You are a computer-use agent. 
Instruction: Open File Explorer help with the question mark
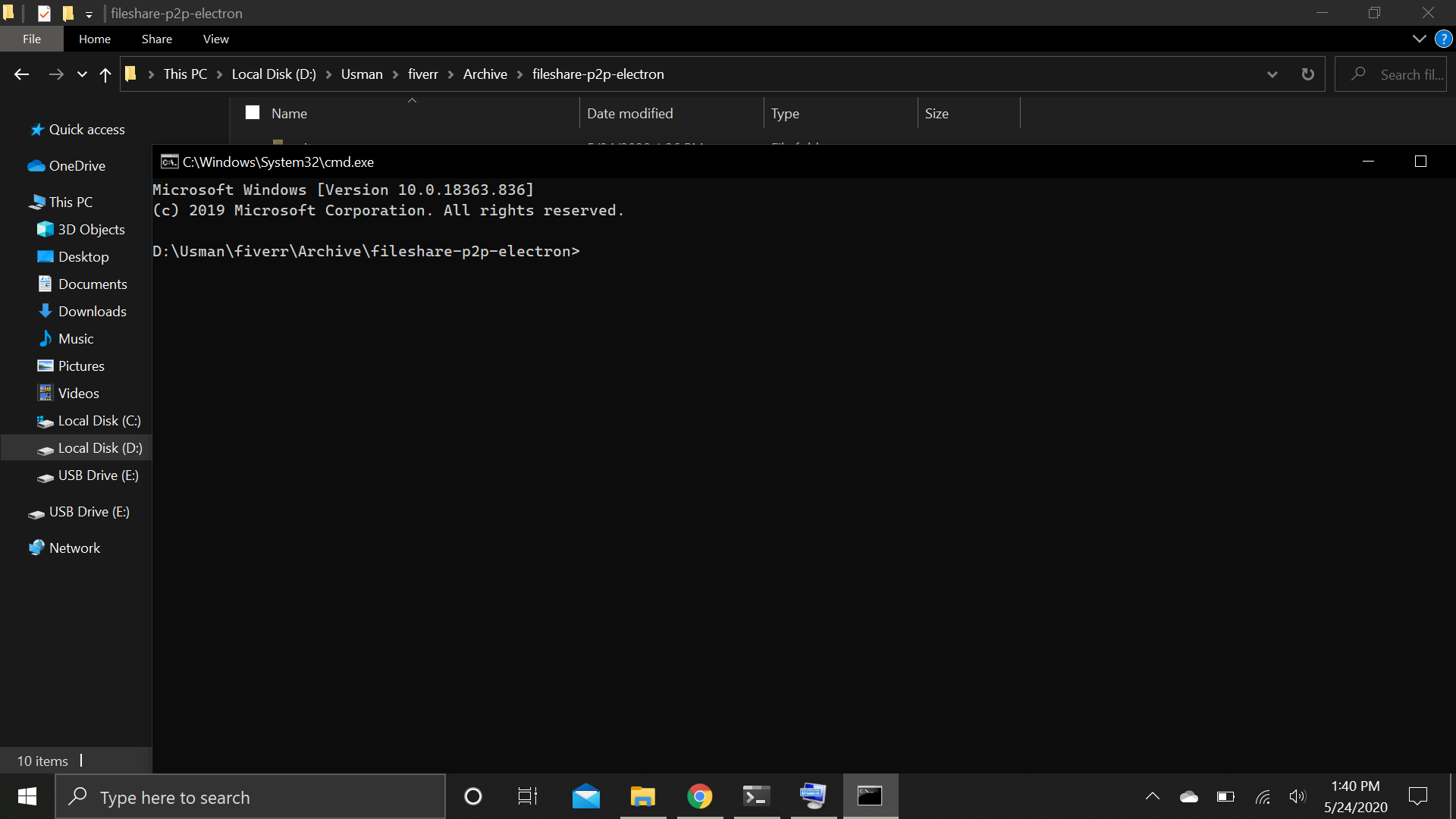tap(1443, 39)
